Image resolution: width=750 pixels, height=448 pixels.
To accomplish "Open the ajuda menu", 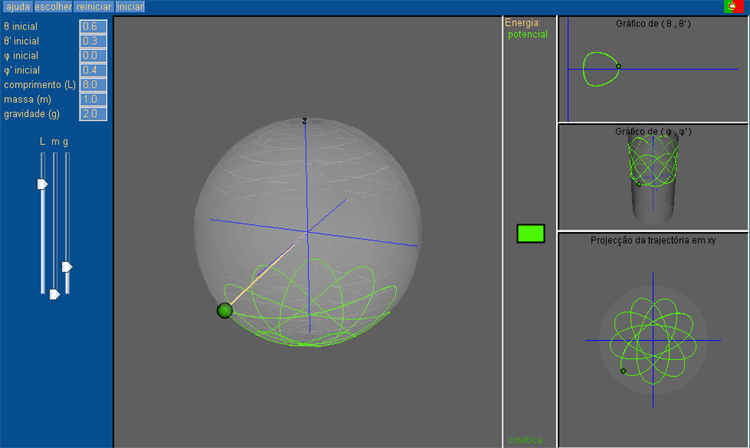I will tap(18, 7).
